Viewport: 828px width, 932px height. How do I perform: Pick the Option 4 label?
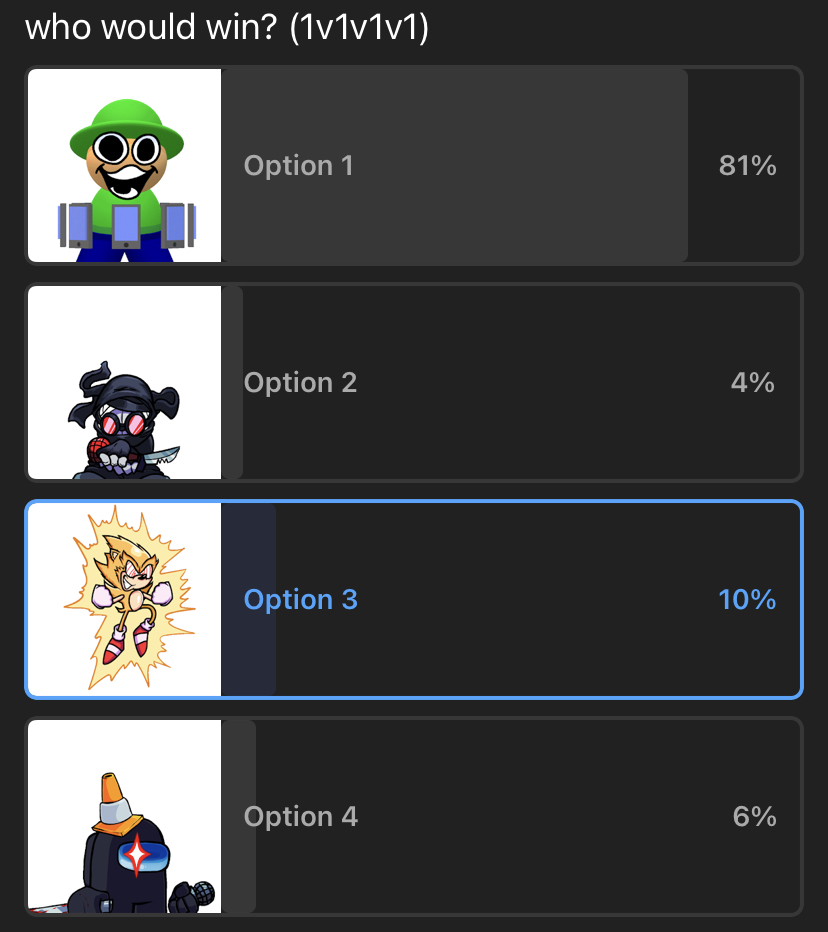tap(300, 817)
